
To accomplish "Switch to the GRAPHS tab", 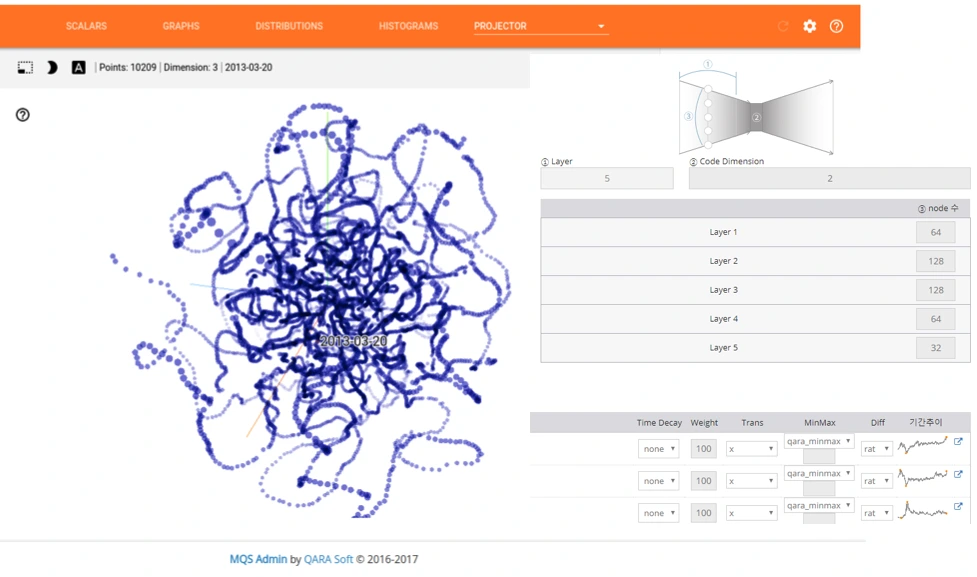I will pyautogui.click(x=181, y=26).
